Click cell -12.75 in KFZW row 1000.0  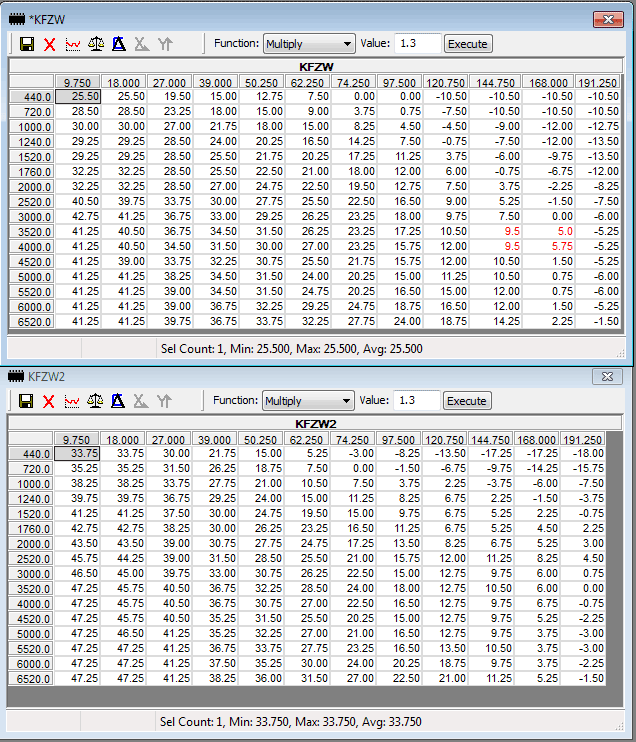pyautogui.click(x=598, y=126)
